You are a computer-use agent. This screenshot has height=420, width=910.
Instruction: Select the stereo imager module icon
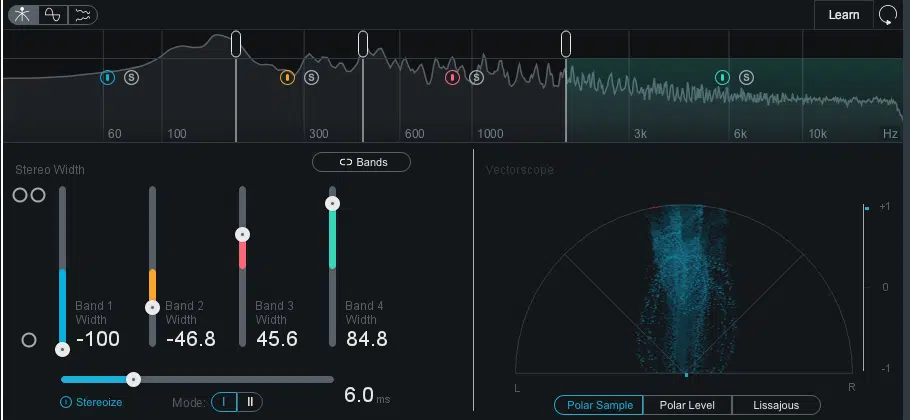pos(23,15)
